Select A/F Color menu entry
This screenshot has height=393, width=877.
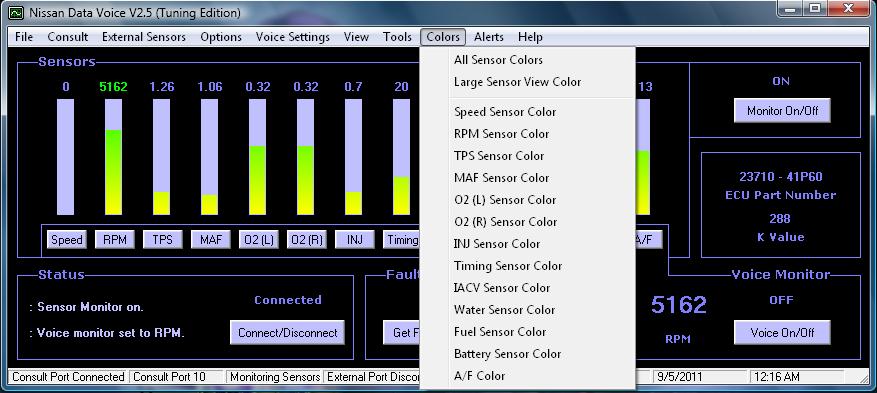(x=527, y=376)
